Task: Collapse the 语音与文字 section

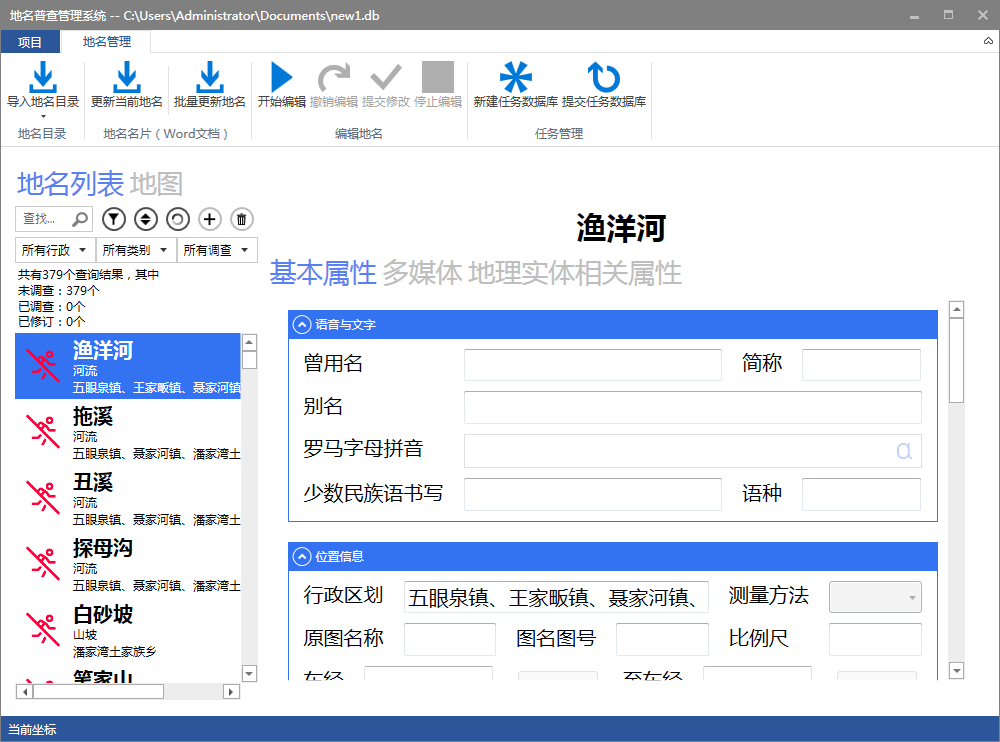Action: [x=301, y=324]
